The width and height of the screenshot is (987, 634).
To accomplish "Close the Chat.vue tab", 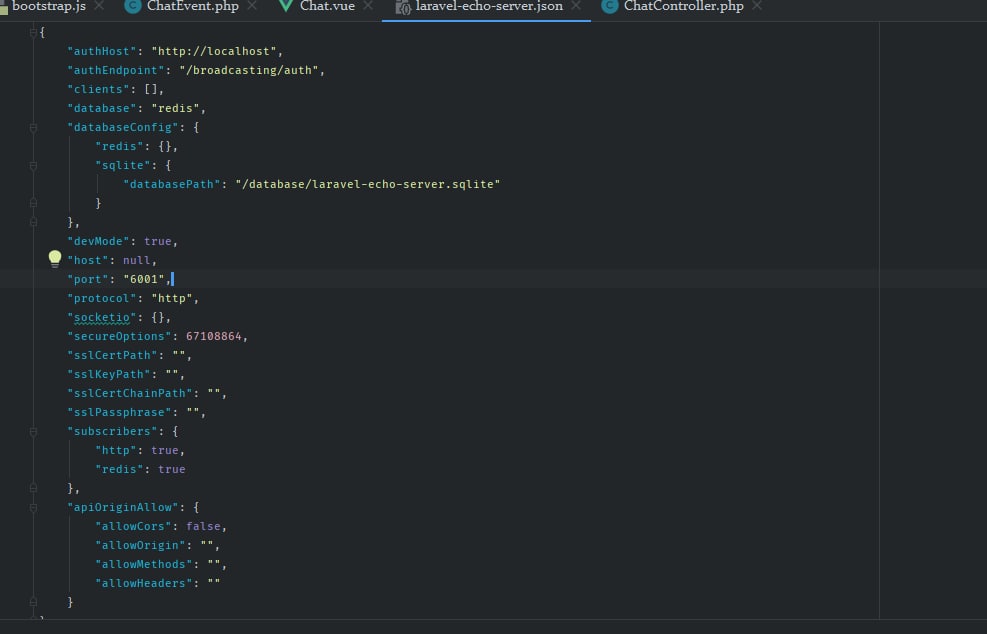I will pos(368,6).
